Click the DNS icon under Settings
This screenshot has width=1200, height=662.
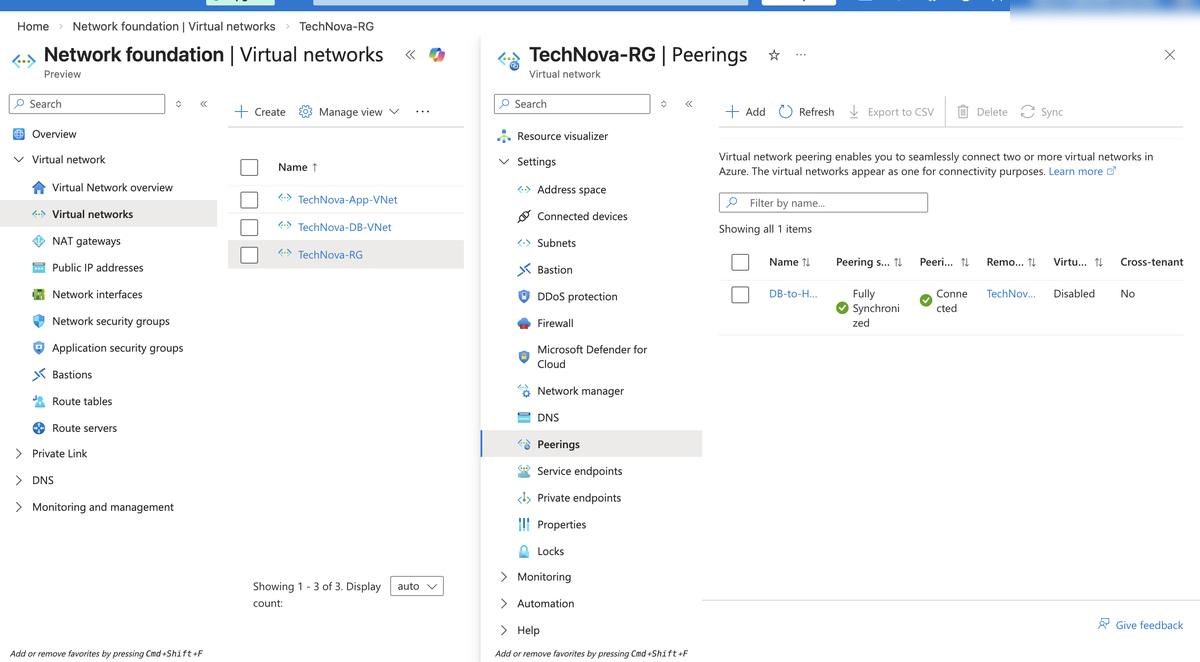pyautogui.click(x=524, y=418)
